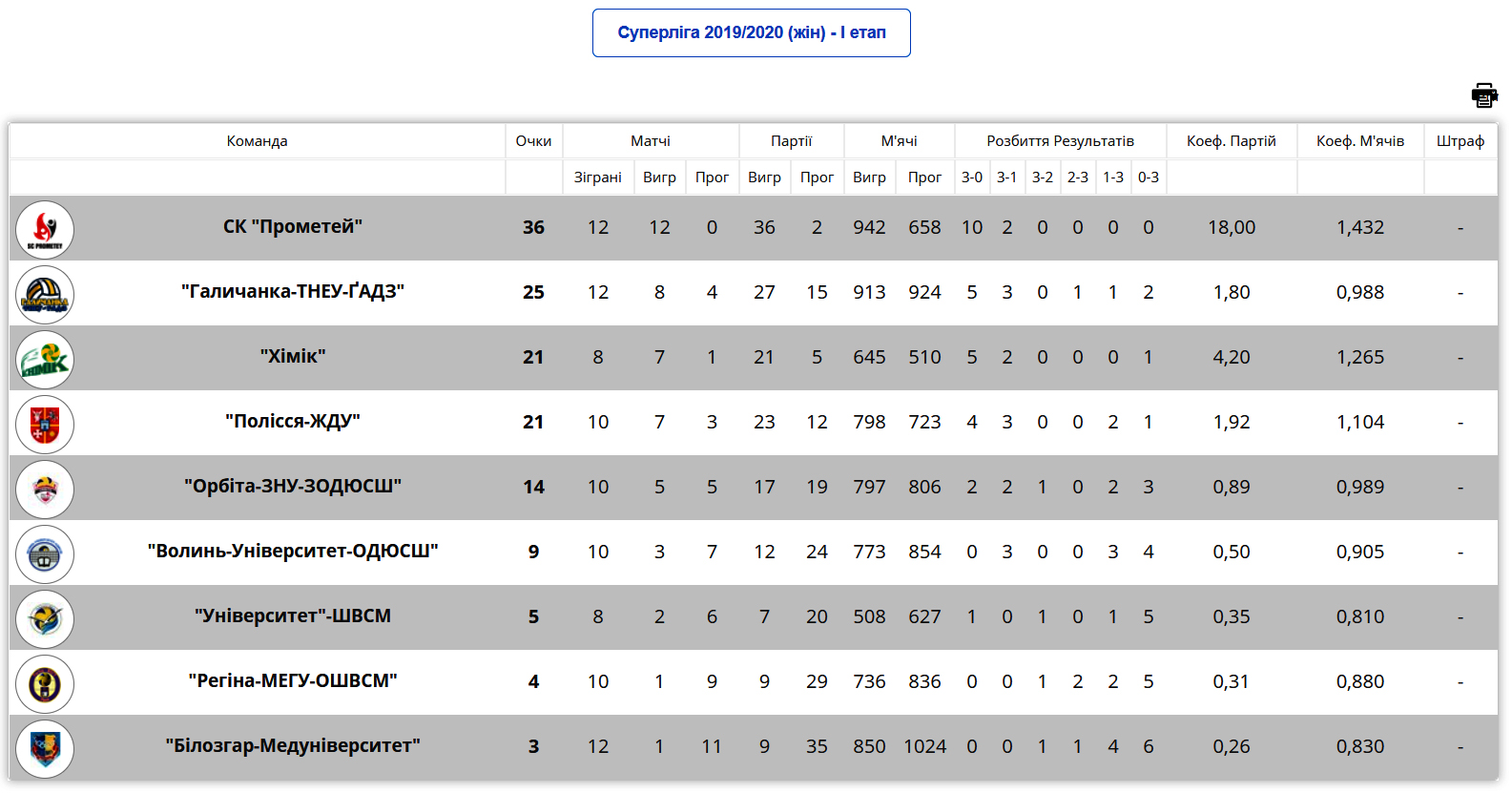Click the Розбиття Результатів header
This screenshot has width=1512, height=793.
tap(1061, 141)
